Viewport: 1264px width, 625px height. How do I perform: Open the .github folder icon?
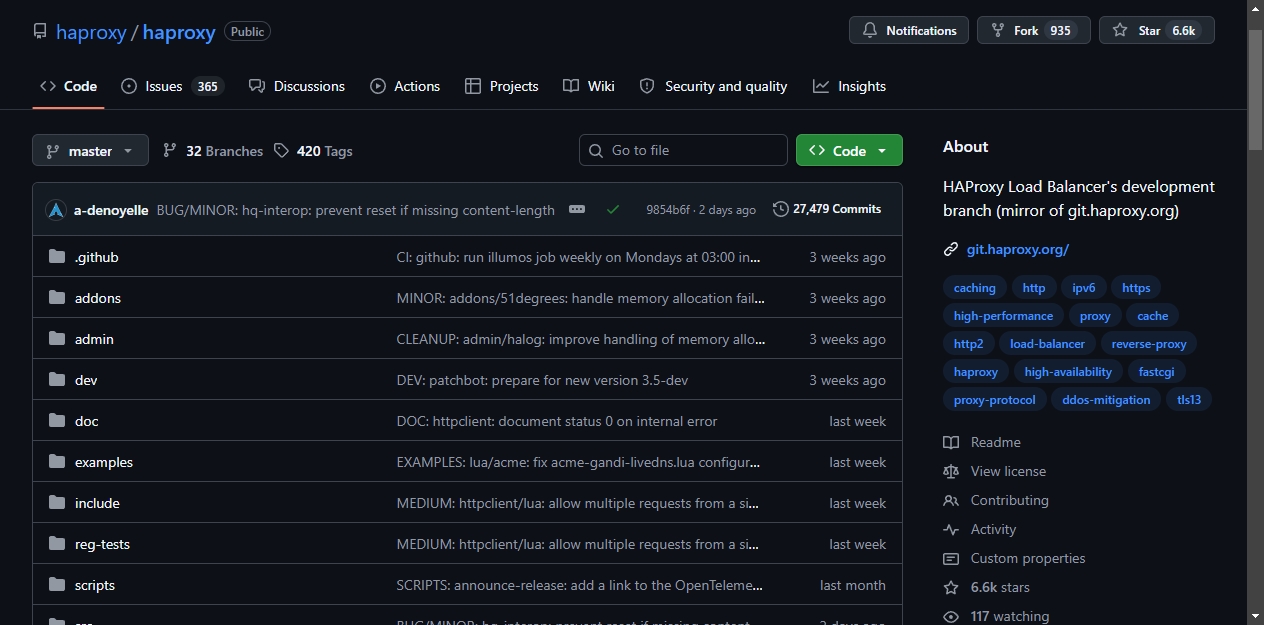pos(57,257)
